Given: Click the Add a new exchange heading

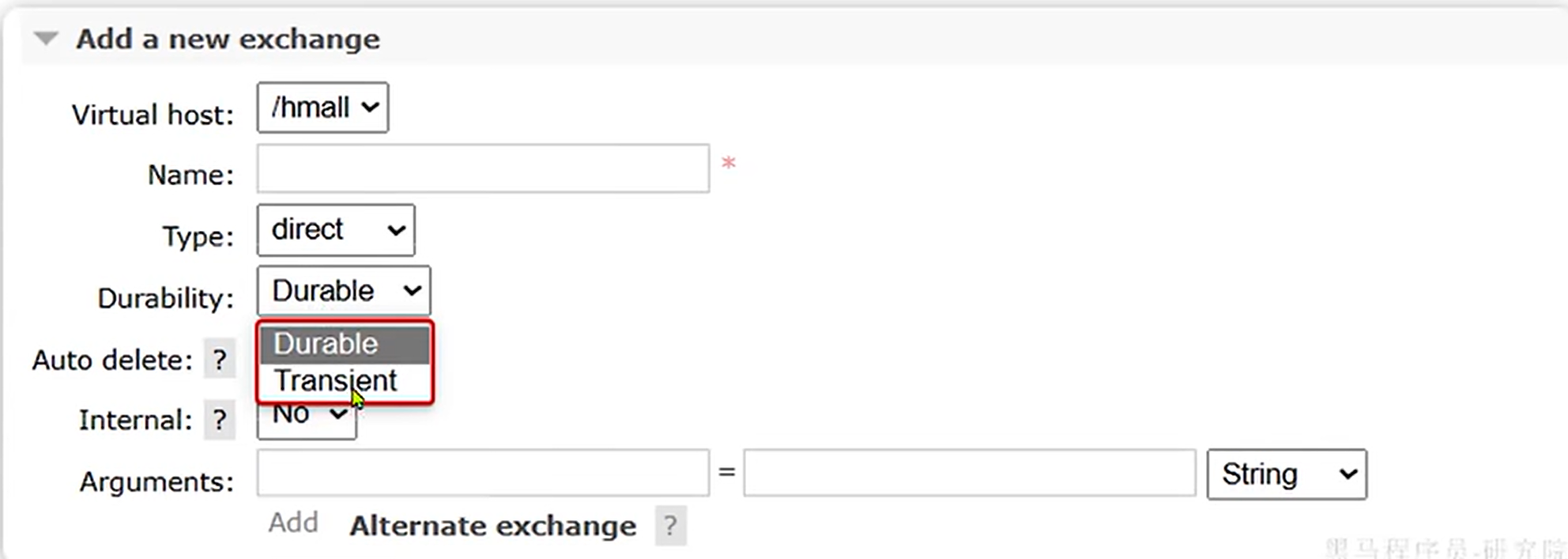Looking at the screenshot, I should coord(228,39).
